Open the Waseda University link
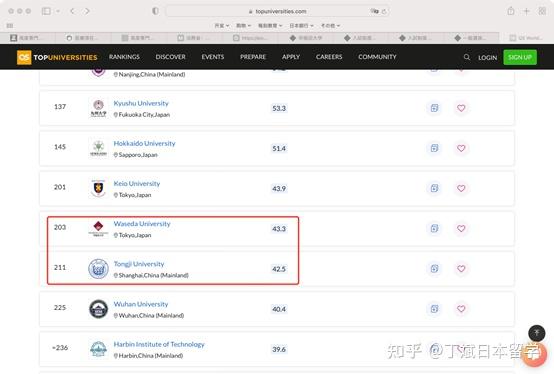The height and width of the screenshot is (374, 554). [142, 224]
